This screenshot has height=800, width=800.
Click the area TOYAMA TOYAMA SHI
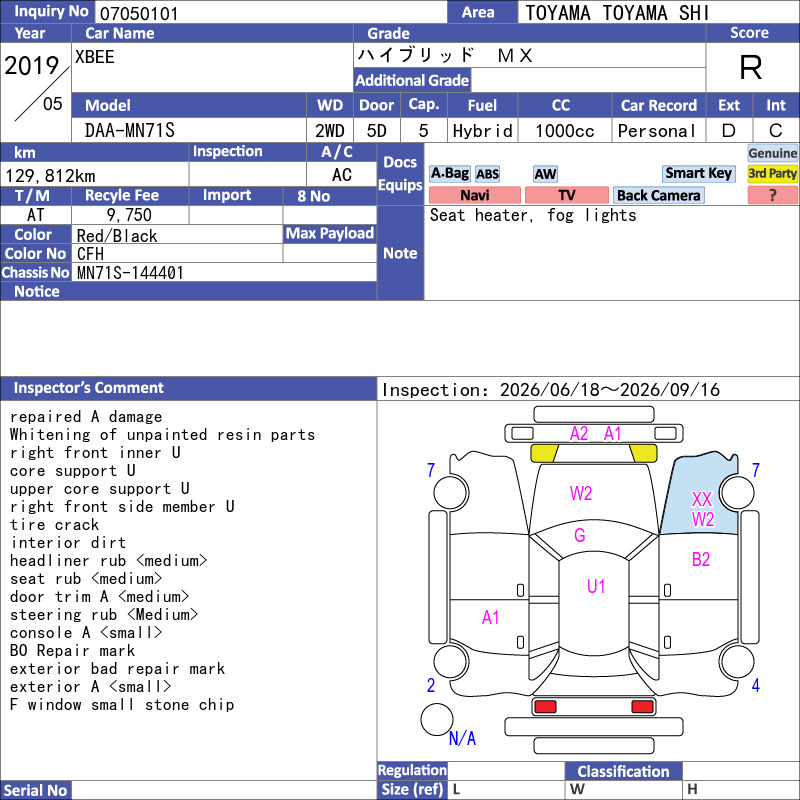617,13
